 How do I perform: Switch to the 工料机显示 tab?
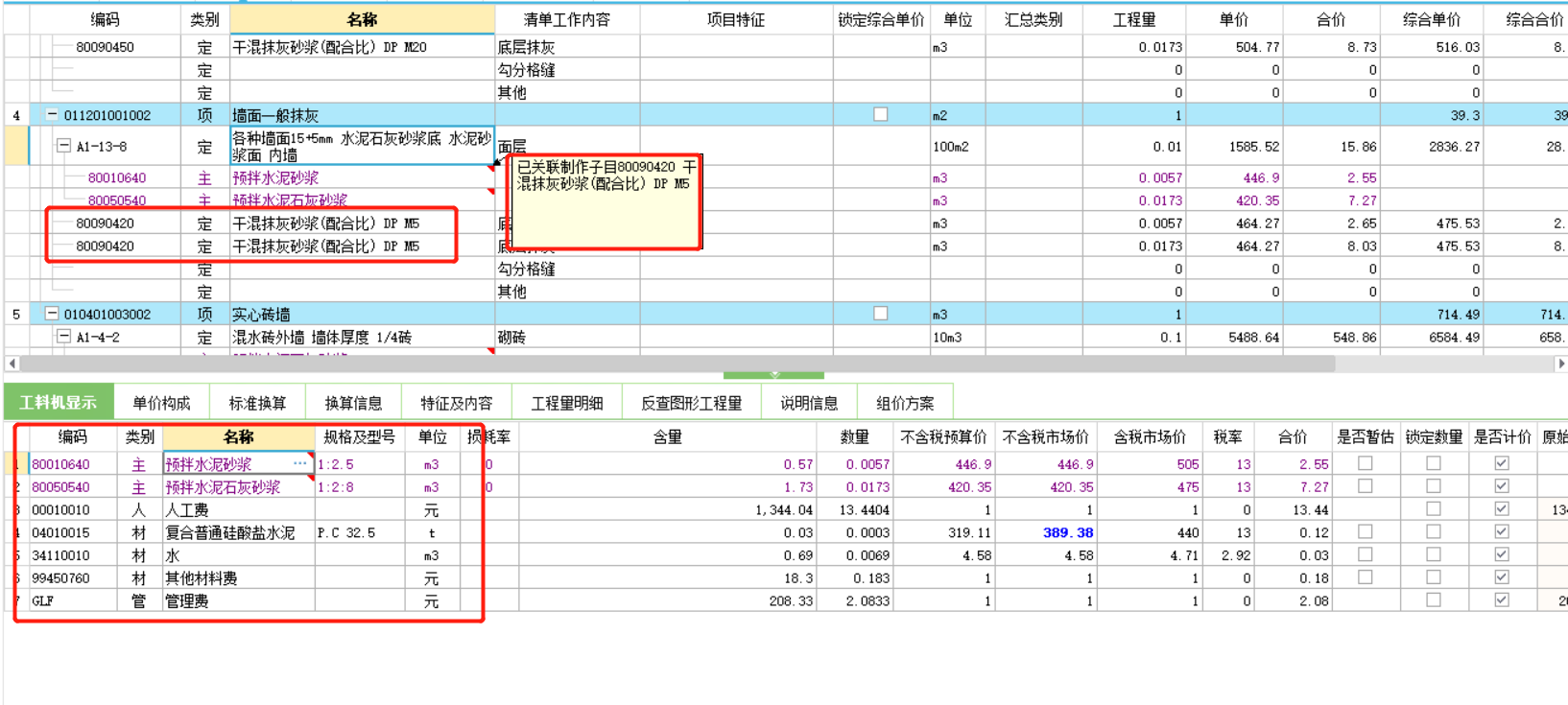pyautogui.click(x=59, y=403)
